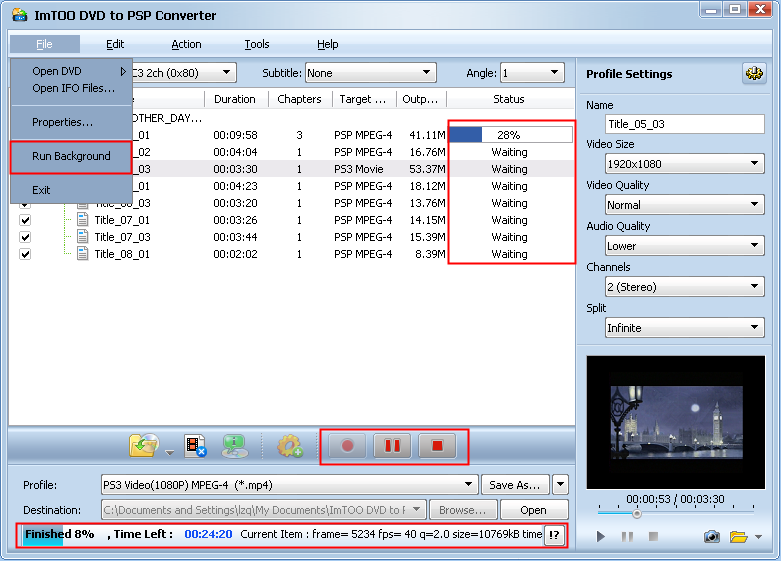The height and width of the screenshot is (561, 781).
Task: Click the preview seek slider handle
Action: (637, 513)
